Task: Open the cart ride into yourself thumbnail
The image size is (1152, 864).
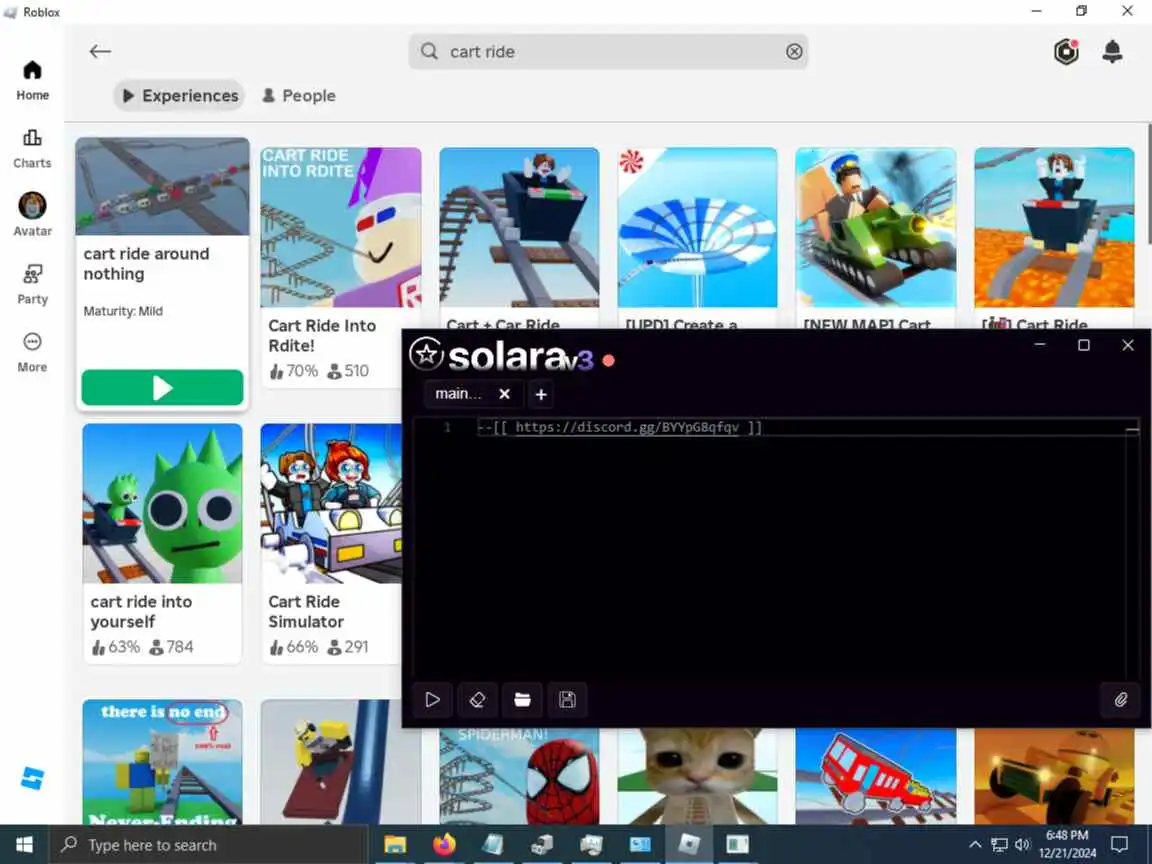Action: tap(162, 503)
